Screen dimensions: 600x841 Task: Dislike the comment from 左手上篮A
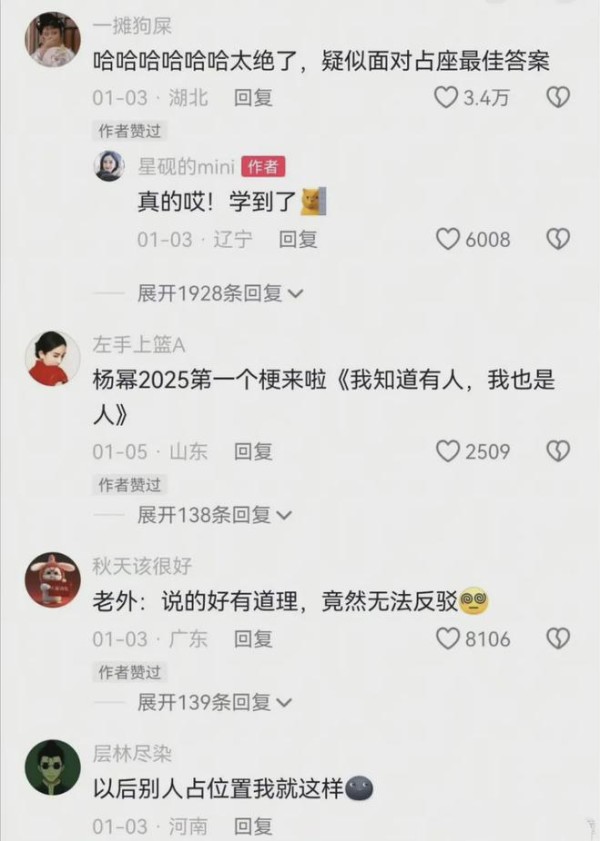558,451
